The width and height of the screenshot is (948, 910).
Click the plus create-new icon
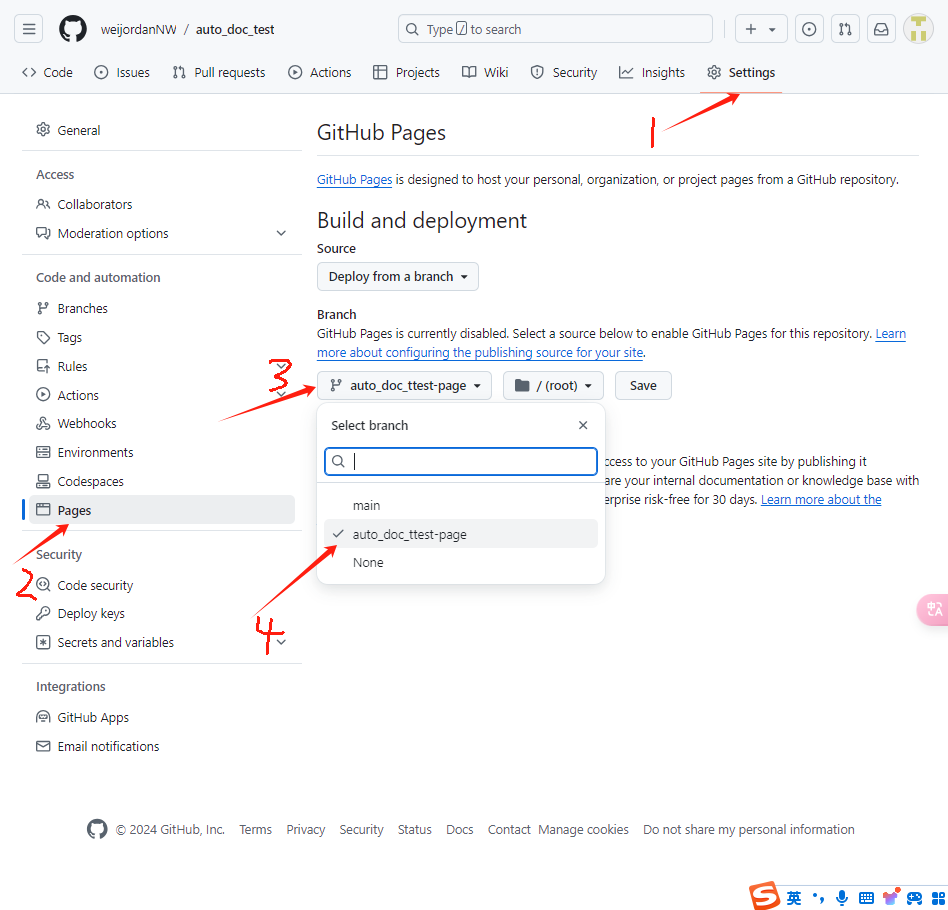tap(750, 29)
